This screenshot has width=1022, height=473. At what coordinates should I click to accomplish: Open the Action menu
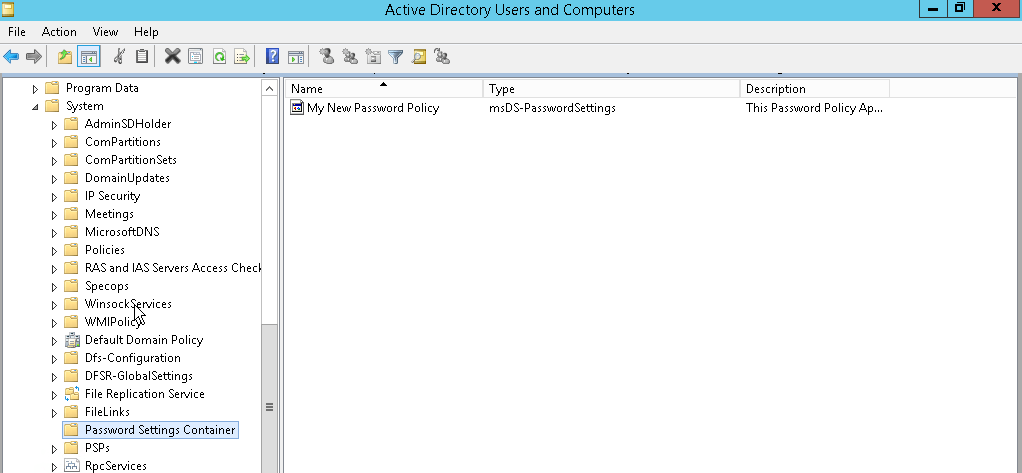[x=59, y=32]
